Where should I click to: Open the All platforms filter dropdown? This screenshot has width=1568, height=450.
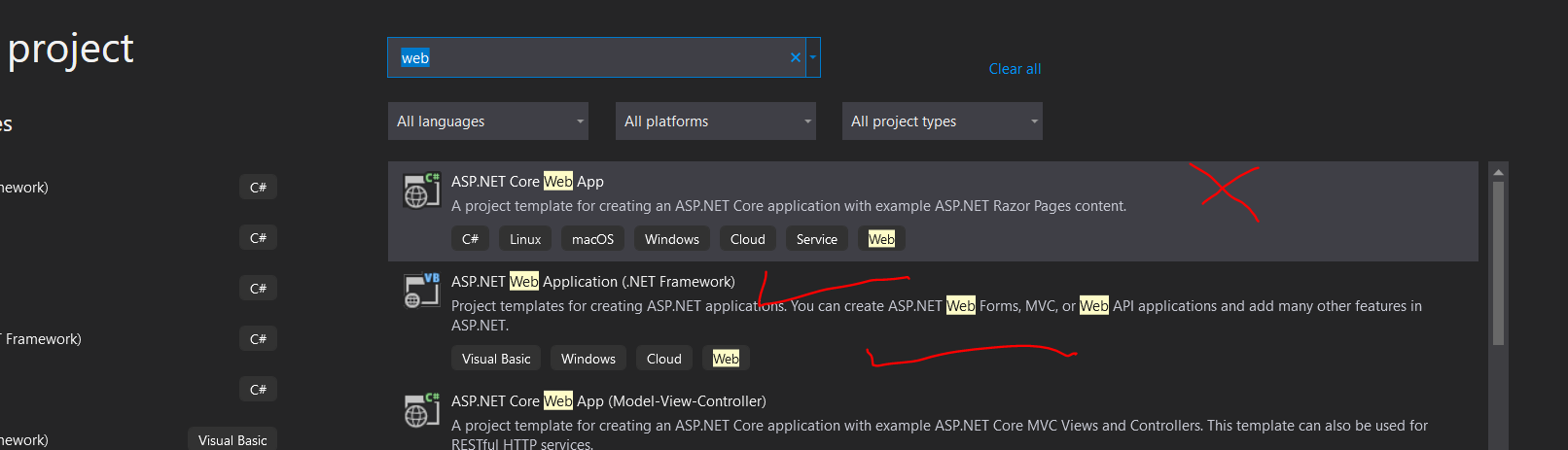tap(715, 121)
